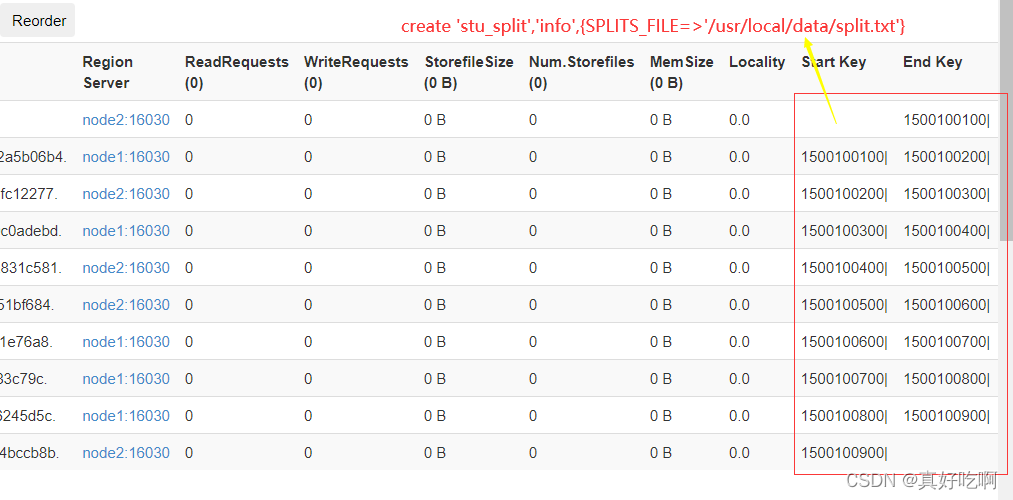The width and height of the screenshot is (1013, 500).
Task: Sort by the Start Key column header
Action: point(833,62)
